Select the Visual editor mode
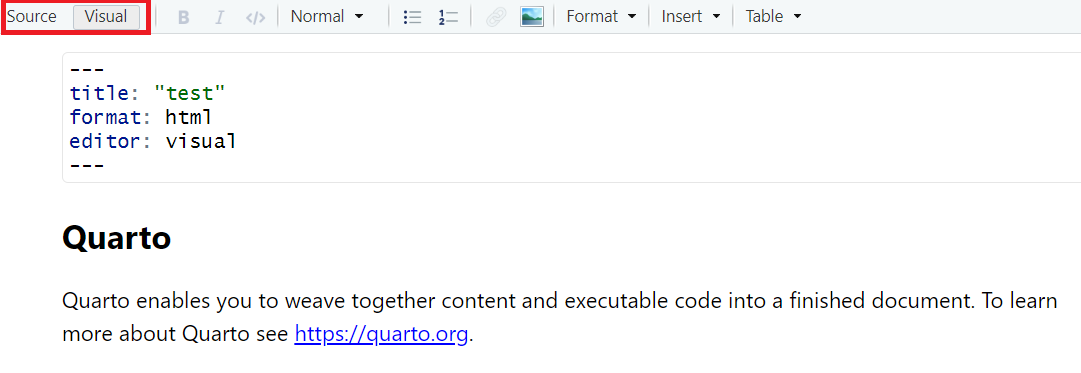1081x373 pixels. click(x=106, y=17)
